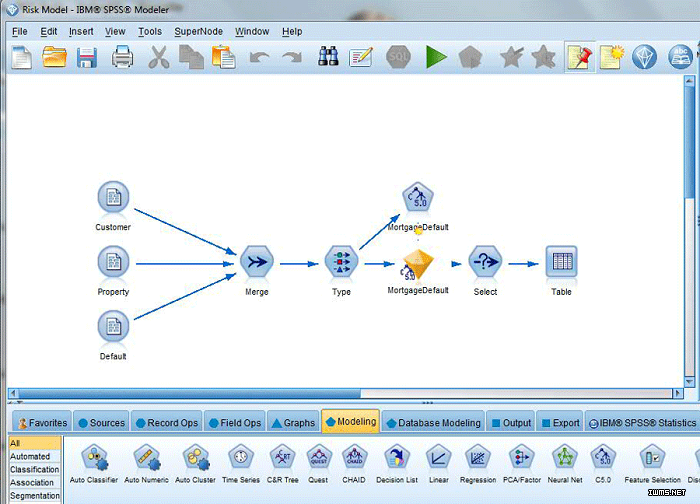
Task: Filter palette by Association
Action: pyautogui.click(x=34, y=483)
